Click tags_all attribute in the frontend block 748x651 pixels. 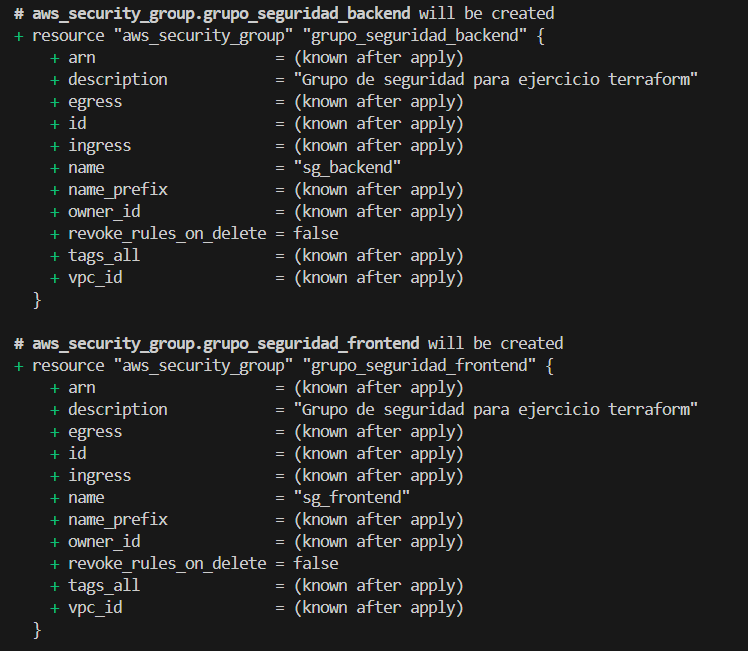coord(104,585)
